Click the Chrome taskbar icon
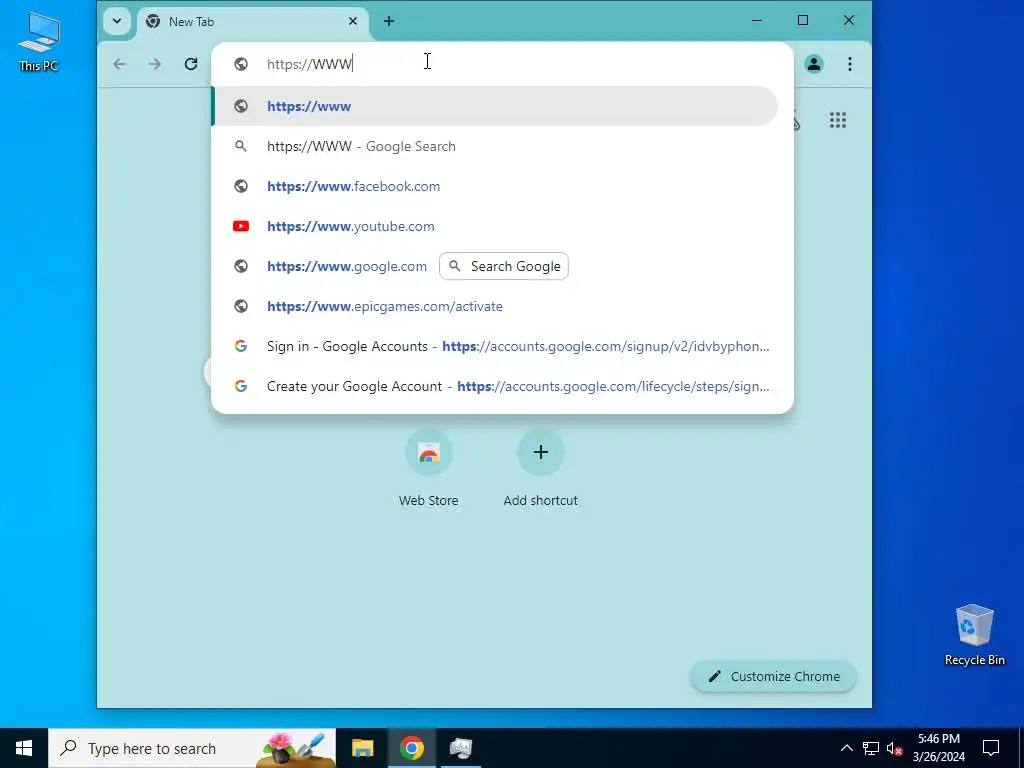This screenshot has height=768, width=1024. (411, 748)
